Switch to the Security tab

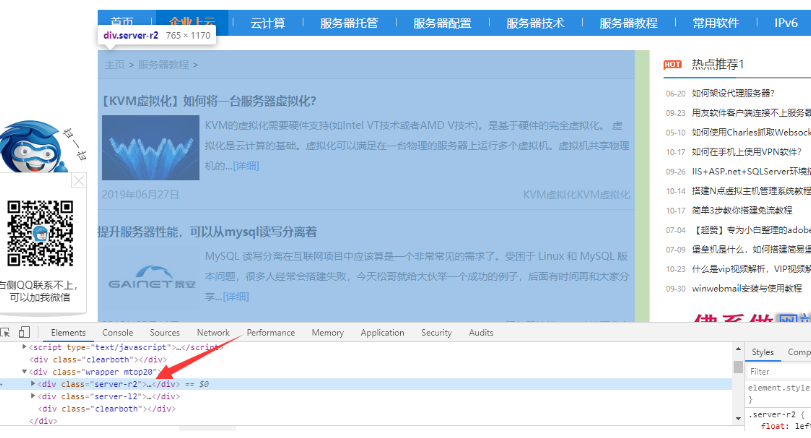pyautogui.click(x=436, y=333)
